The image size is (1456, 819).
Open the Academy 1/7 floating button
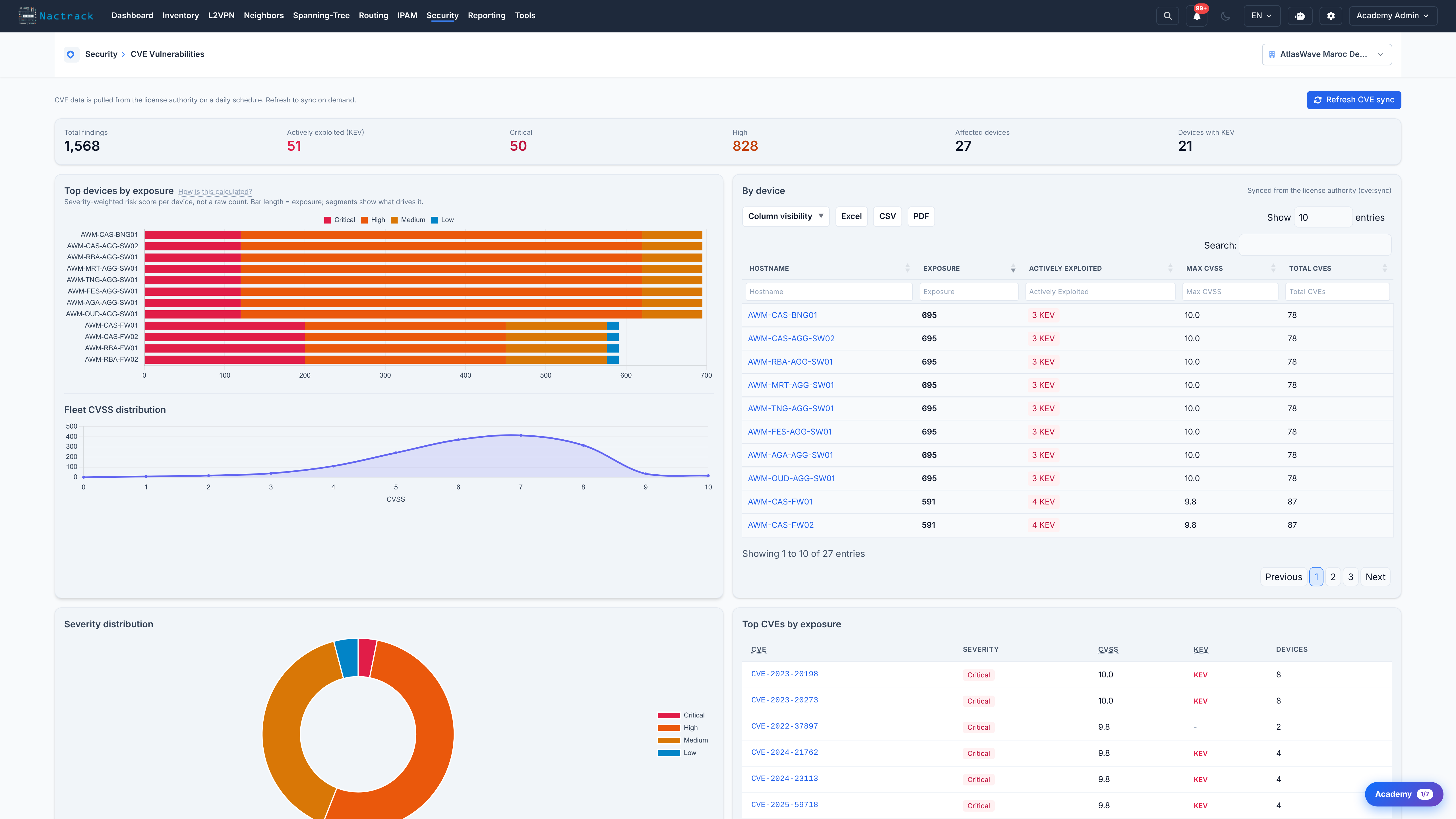1403,794
